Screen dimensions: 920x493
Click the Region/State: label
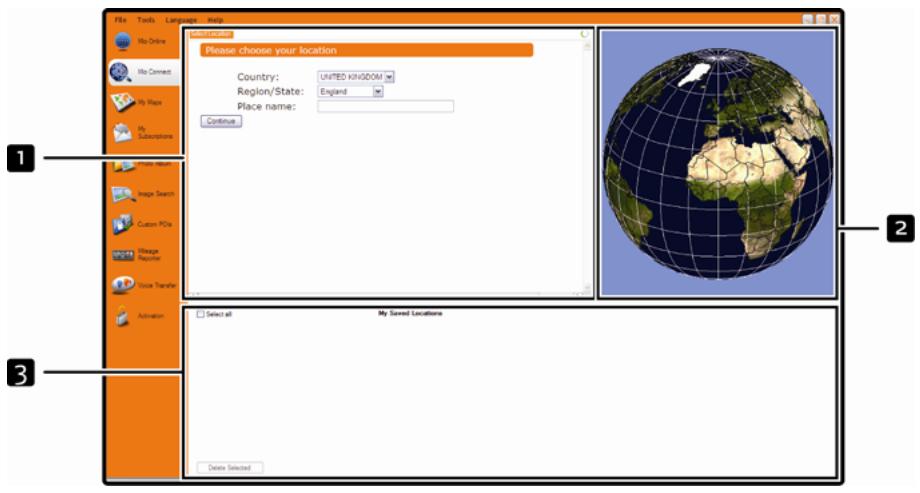point(270,92)
